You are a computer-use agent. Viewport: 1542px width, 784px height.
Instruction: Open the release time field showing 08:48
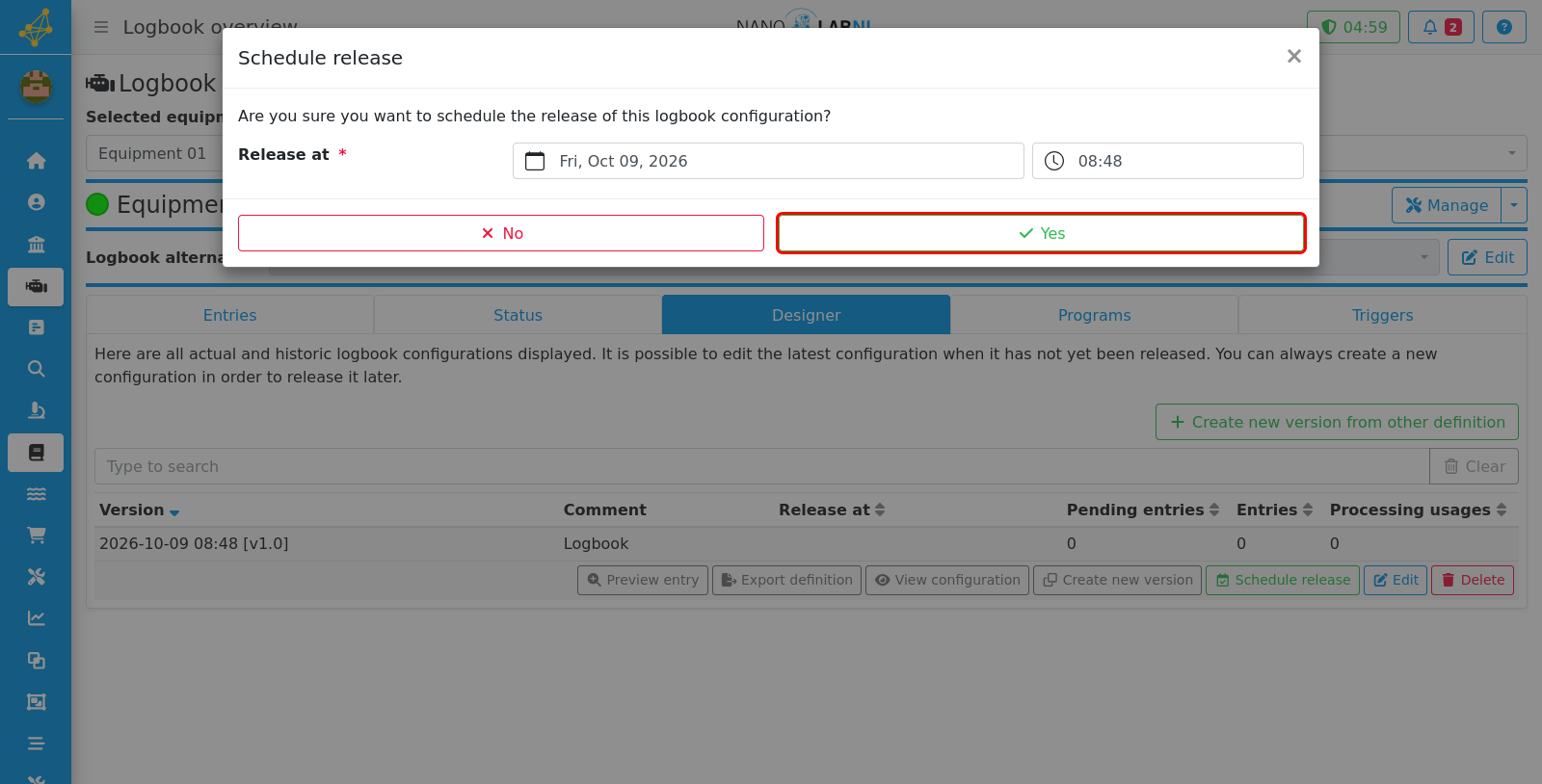1168,161
